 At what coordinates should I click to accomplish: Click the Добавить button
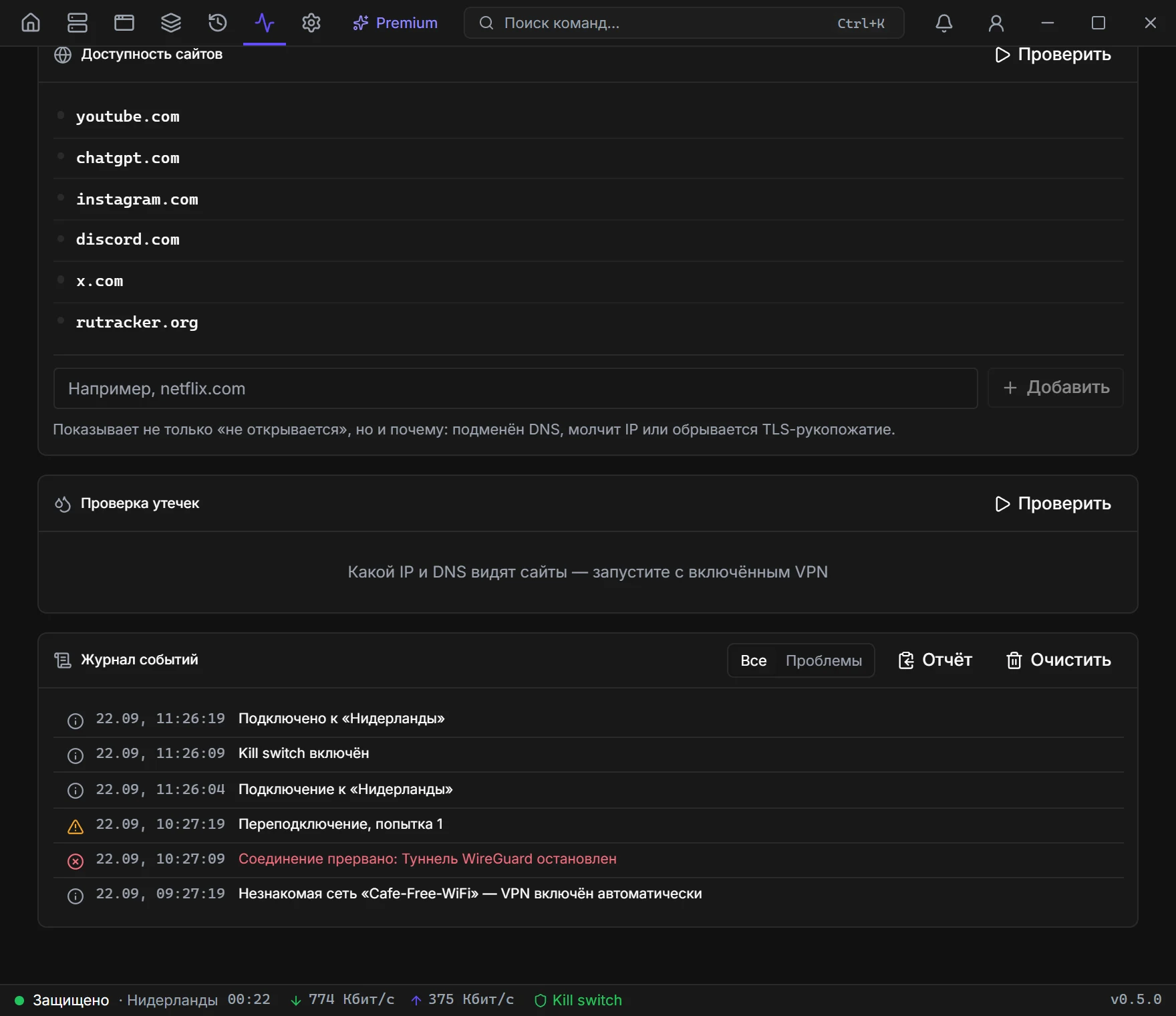[x=1056, y=388]
